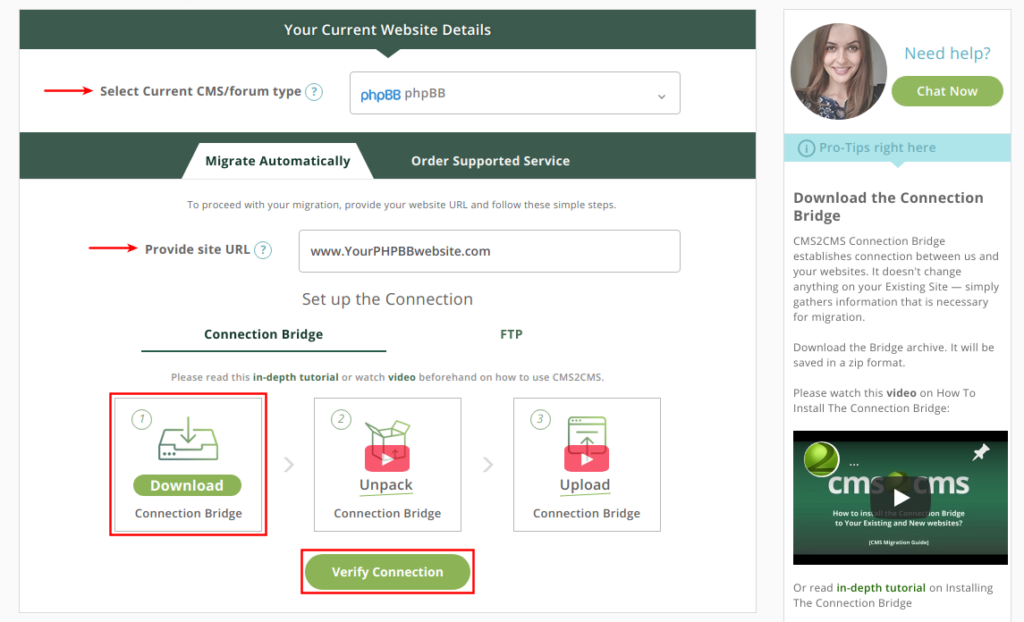Viewport: 1024px width, 622px height.
Task: Click into the site URL input field
Action: (x=489, y=251)
